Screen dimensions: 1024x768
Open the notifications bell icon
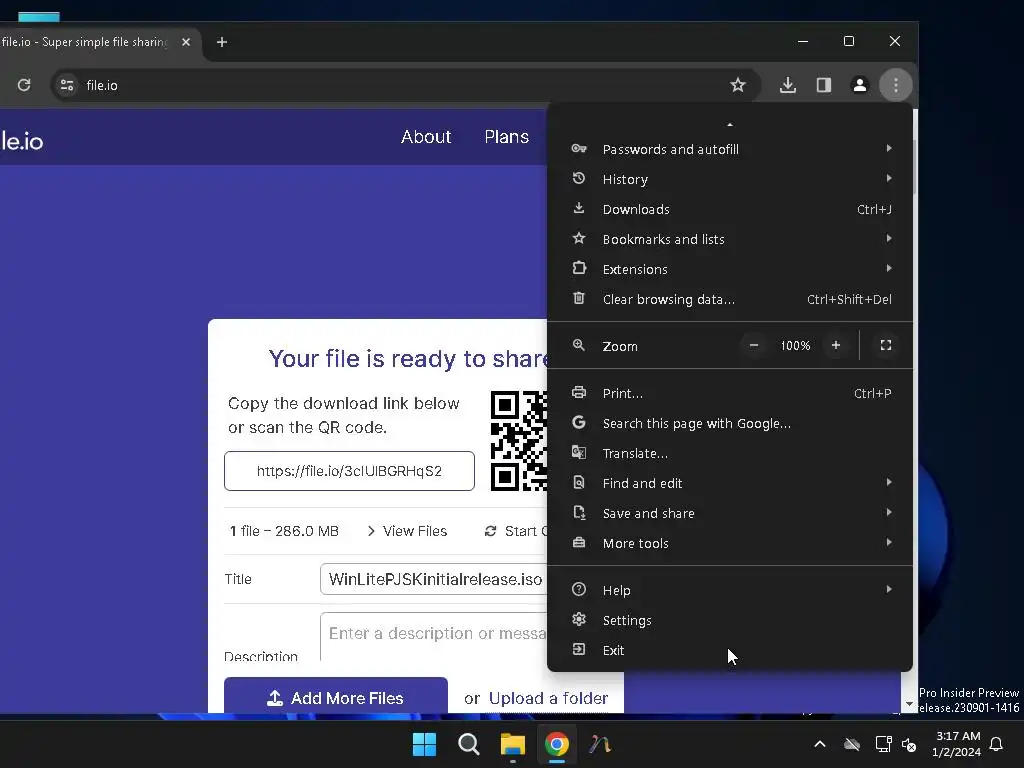pyautogui.click(x=997, y=743)
